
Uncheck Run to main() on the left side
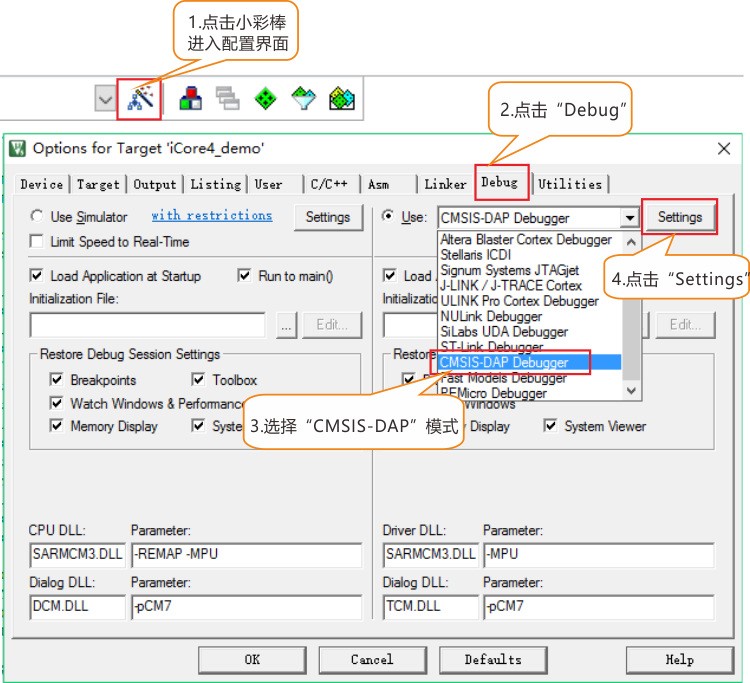tap(245, 276)
